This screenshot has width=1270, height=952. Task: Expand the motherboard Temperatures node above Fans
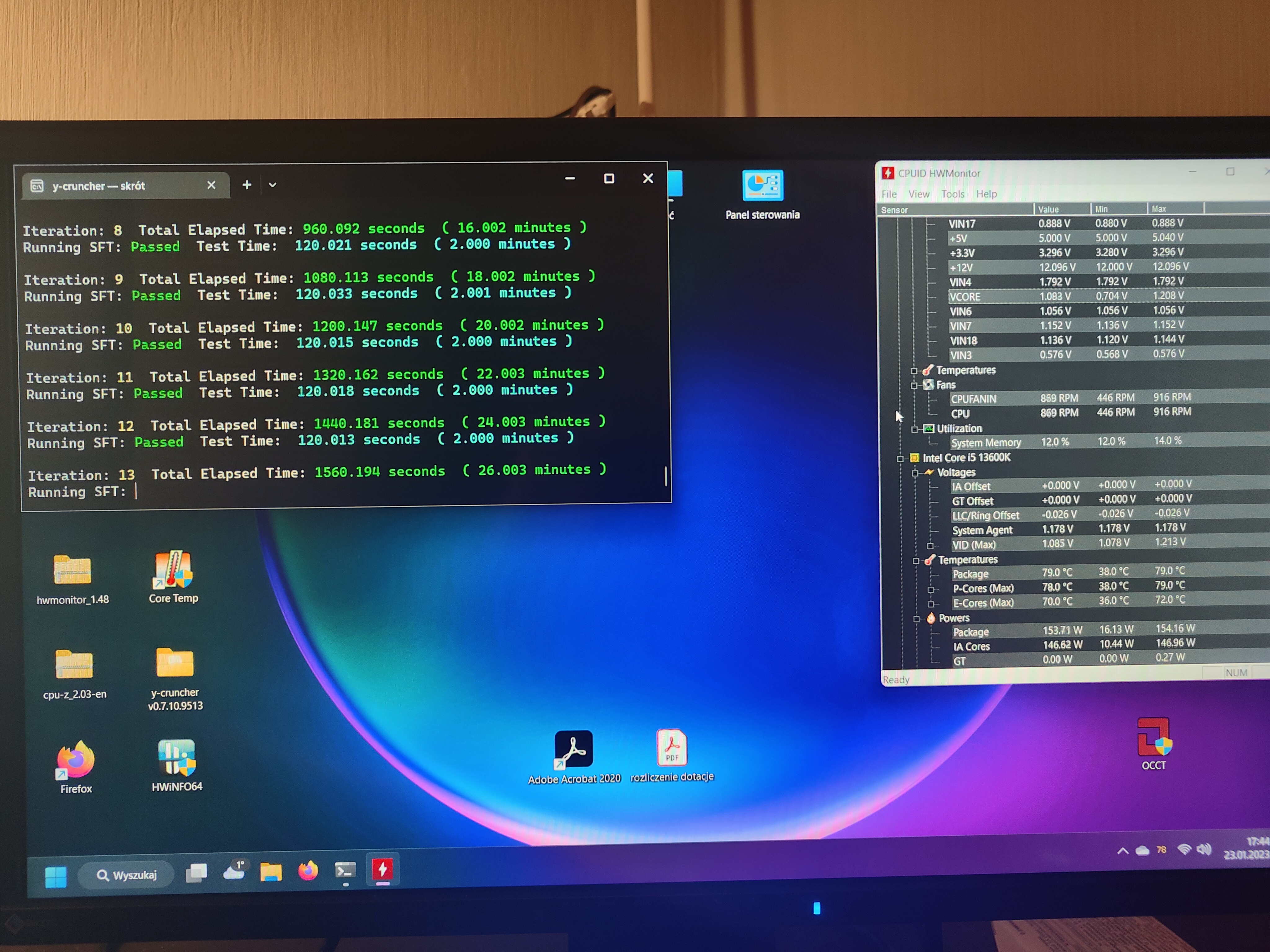tap(914, 371)
